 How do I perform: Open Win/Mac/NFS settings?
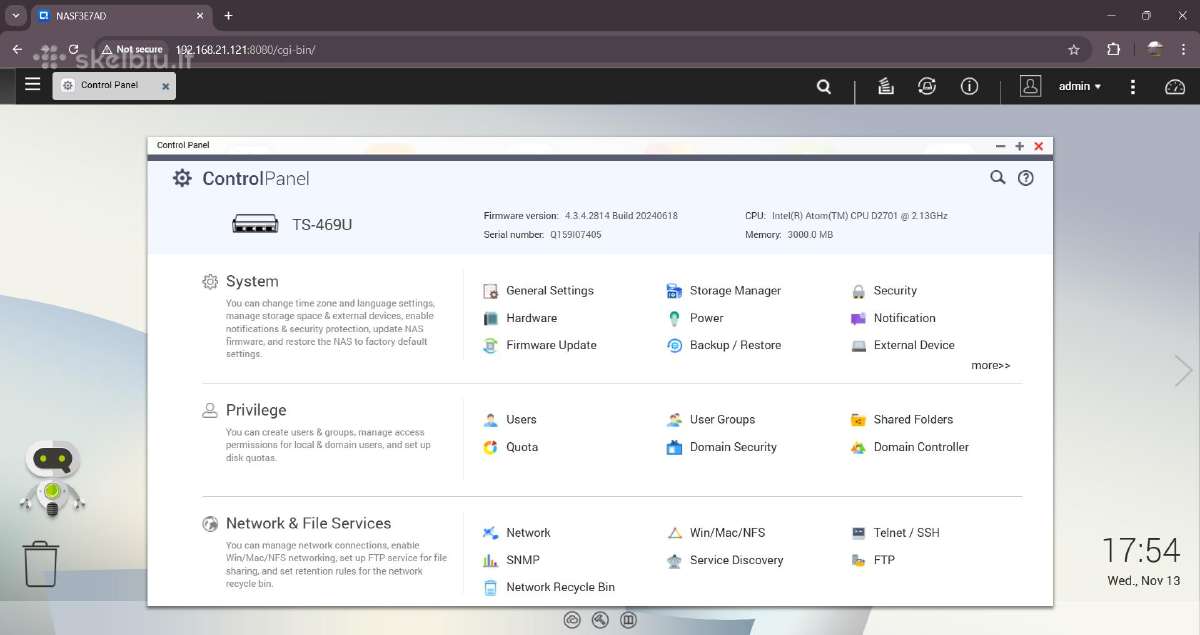(x=716, y=533)
